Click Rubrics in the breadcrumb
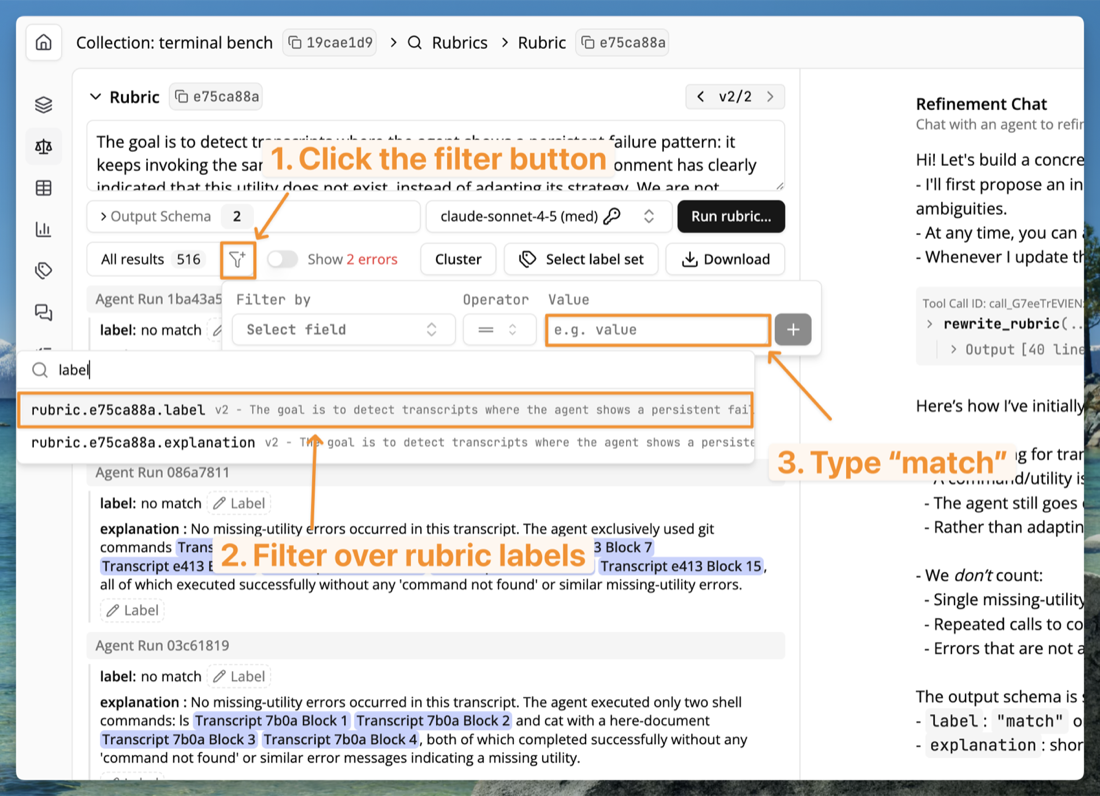 point(459,42)
